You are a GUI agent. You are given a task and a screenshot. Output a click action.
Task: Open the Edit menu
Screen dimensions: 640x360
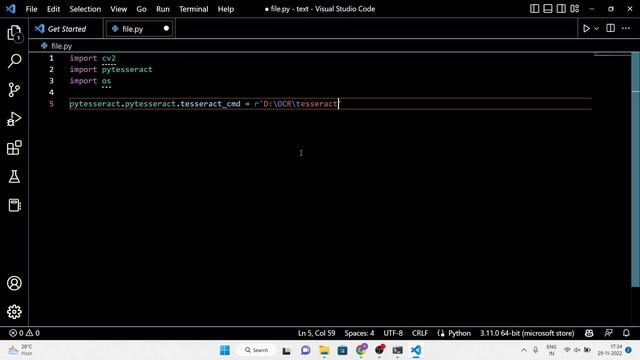(x=53, y=9)
